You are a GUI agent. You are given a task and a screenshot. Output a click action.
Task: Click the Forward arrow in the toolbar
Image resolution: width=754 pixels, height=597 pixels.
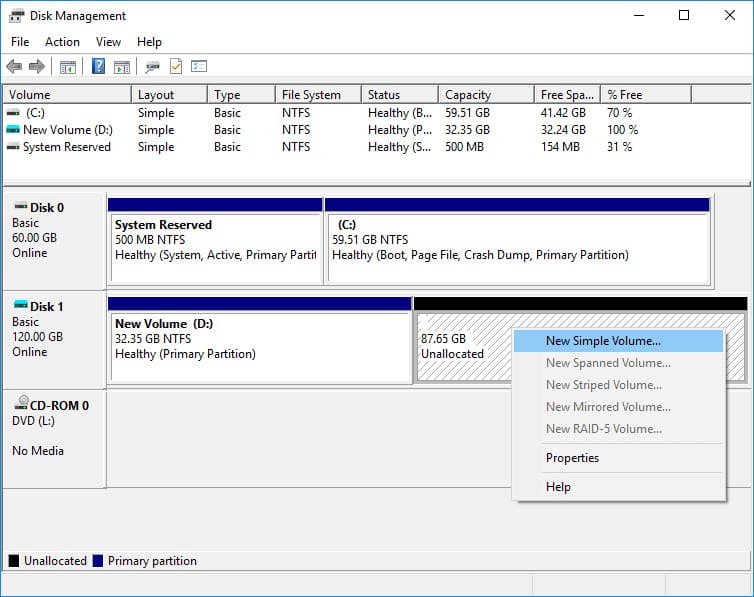(37, 67)
